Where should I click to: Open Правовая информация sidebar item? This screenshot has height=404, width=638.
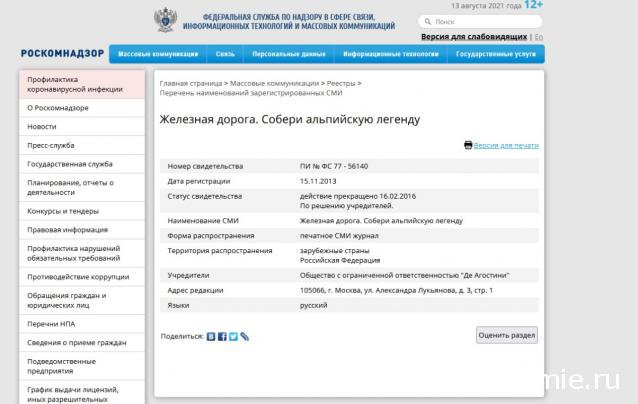click(82, 230)
